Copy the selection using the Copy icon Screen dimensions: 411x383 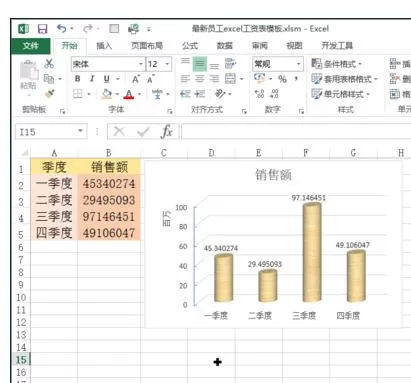(x=49, y=79)
